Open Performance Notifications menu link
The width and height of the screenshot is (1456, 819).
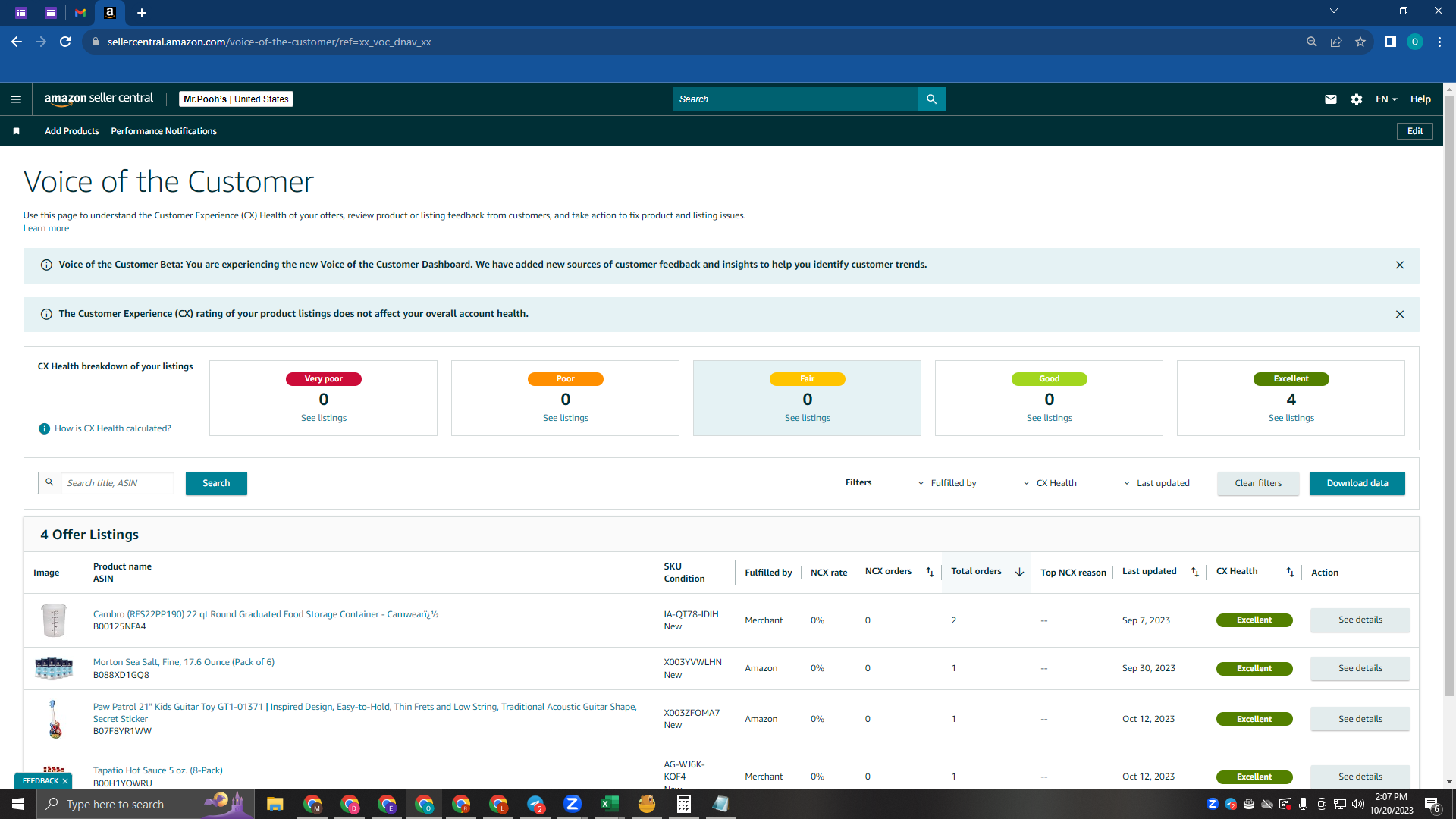tap(164, 131)
